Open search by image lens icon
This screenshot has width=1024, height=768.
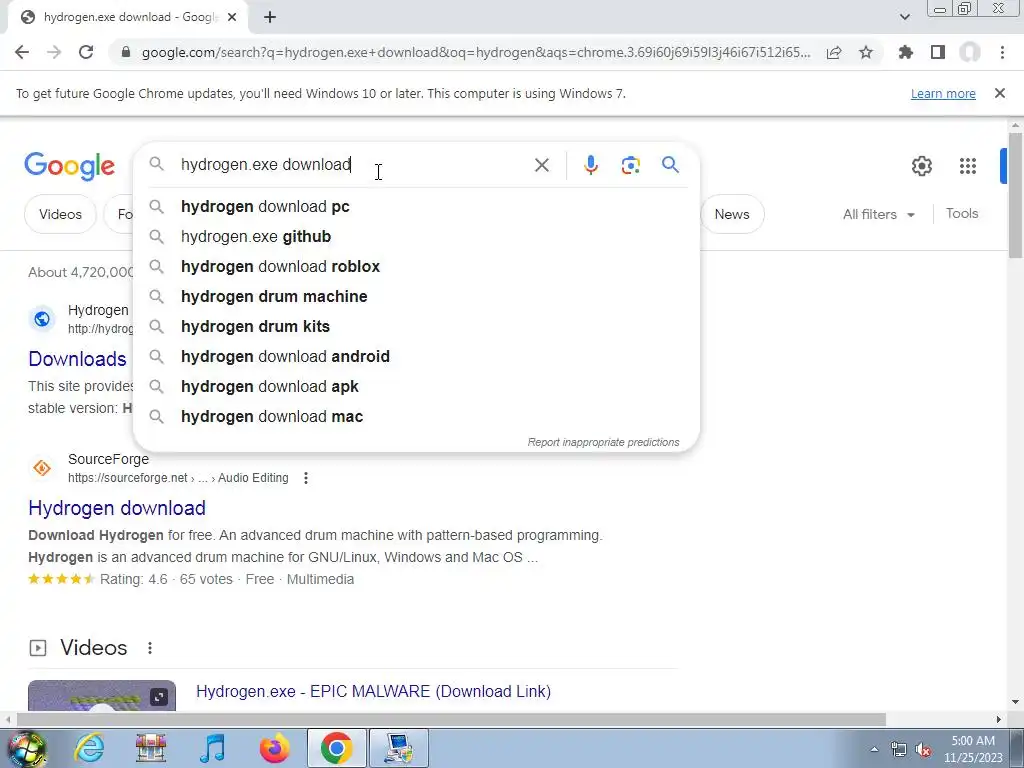[x=630, y=165]
